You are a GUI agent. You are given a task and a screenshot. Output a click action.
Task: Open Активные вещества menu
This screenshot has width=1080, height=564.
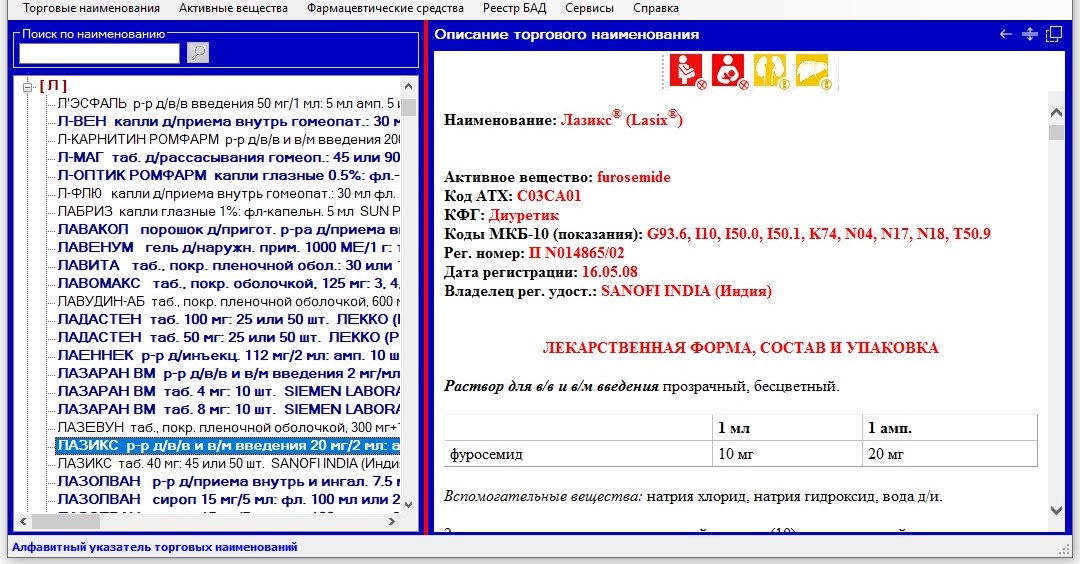[x=233, y=8]
